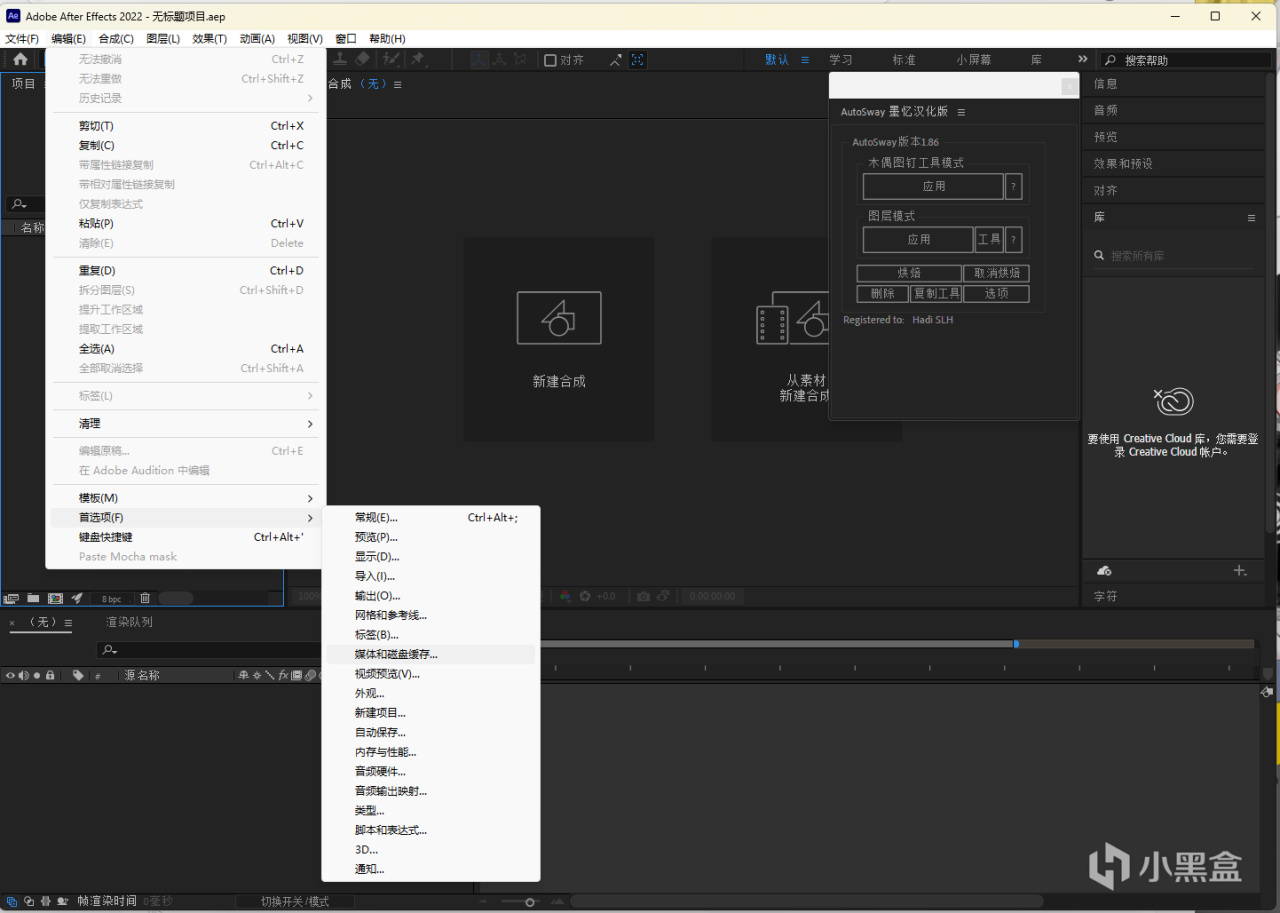This screenshot has height=913, width=1280.
Task: Add library item with plus icon
Action: click(x=1240, y=571)
